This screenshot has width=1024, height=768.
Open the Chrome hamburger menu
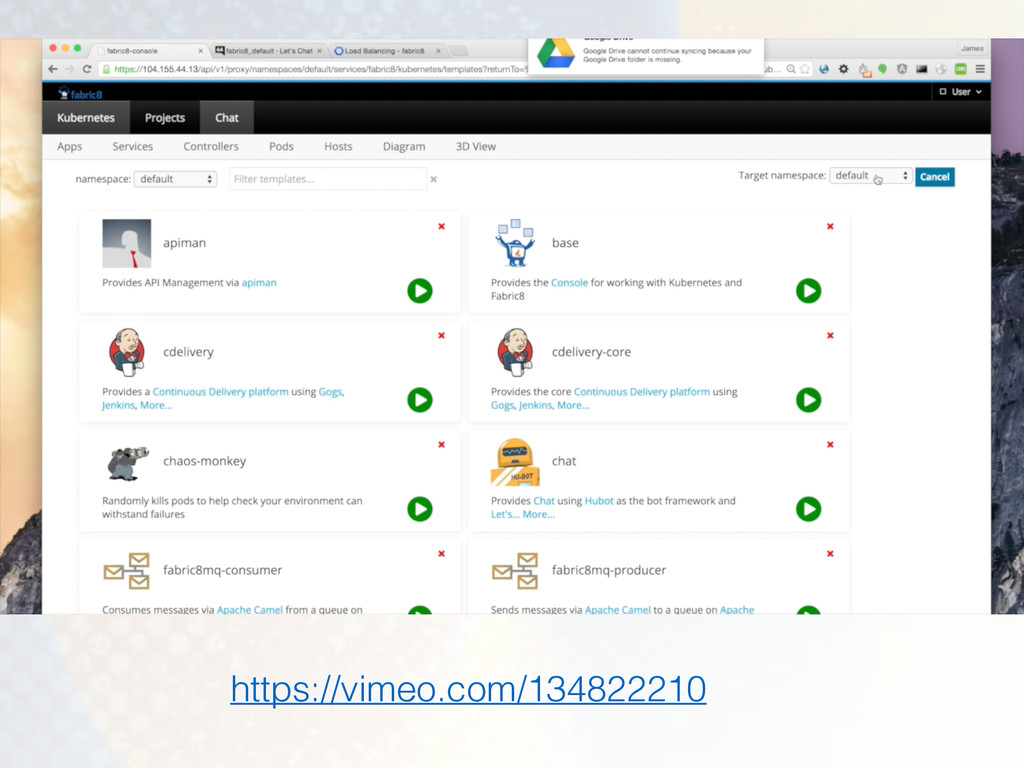pyautogui.click(x=980, y=69)
